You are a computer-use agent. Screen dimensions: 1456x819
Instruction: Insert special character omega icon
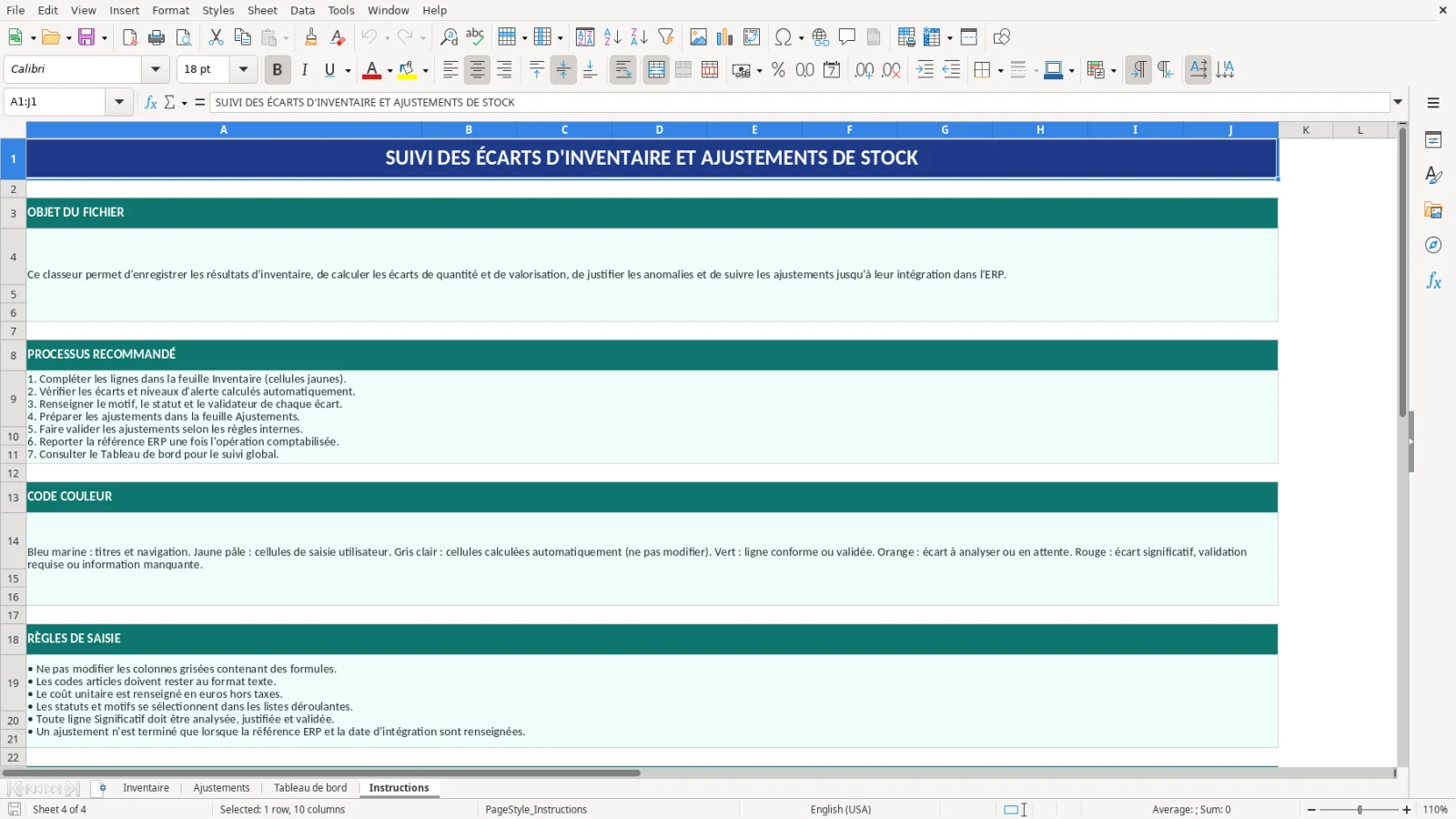783,37
